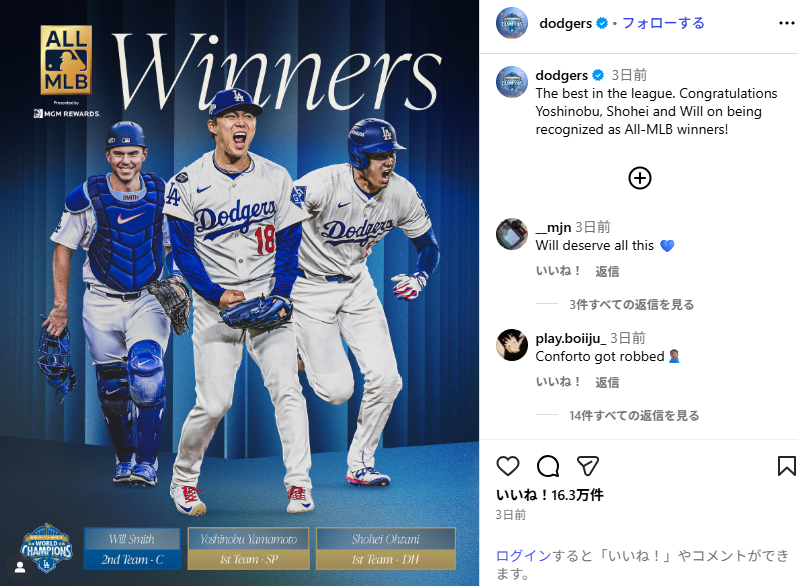The height and width of the screenshot is (586, 798).
Task: Like the play.boiiju_ comment
Action: (558, 382)
